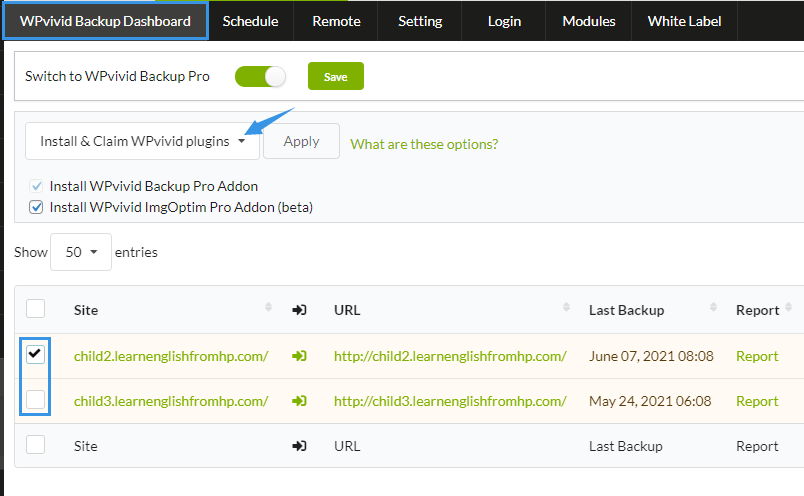Click the Apply button
Screen dimensions: 804x496
302,141
